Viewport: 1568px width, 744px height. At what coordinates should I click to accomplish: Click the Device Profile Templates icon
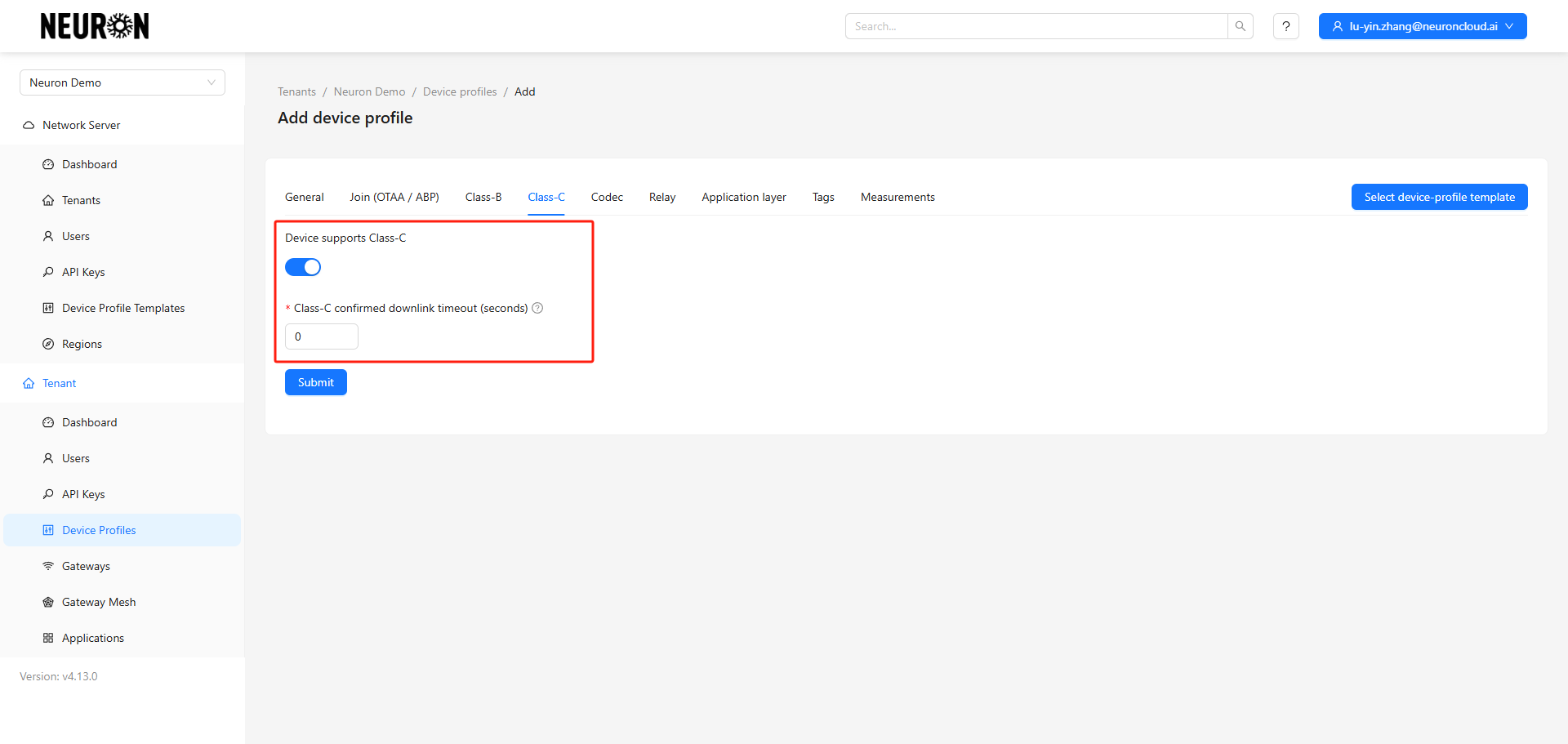[48, 308]
